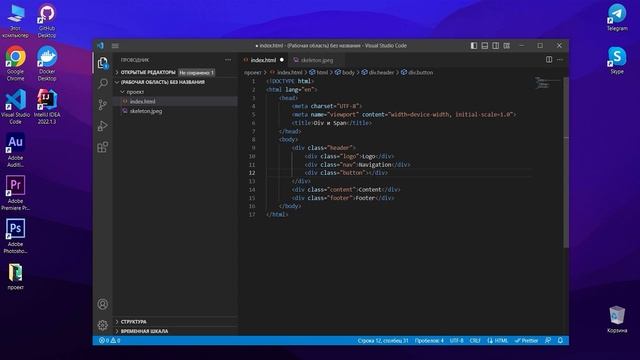The width and height of the screenshot is (640, 360).
Task: Open Run and Debug view
Action: [103, 126]
